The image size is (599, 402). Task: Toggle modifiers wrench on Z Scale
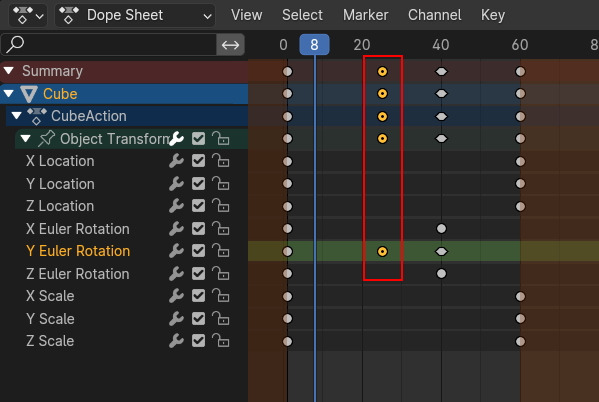coord(176,341)
